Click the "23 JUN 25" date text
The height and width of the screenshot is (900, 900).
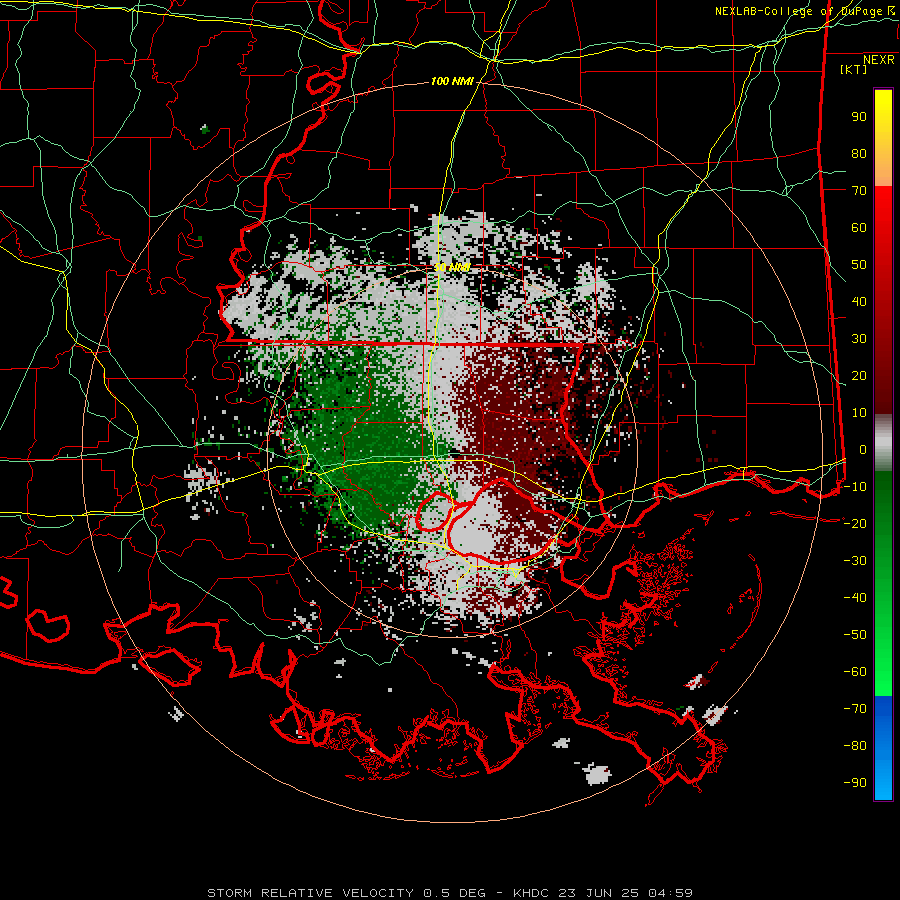point(599,893)
